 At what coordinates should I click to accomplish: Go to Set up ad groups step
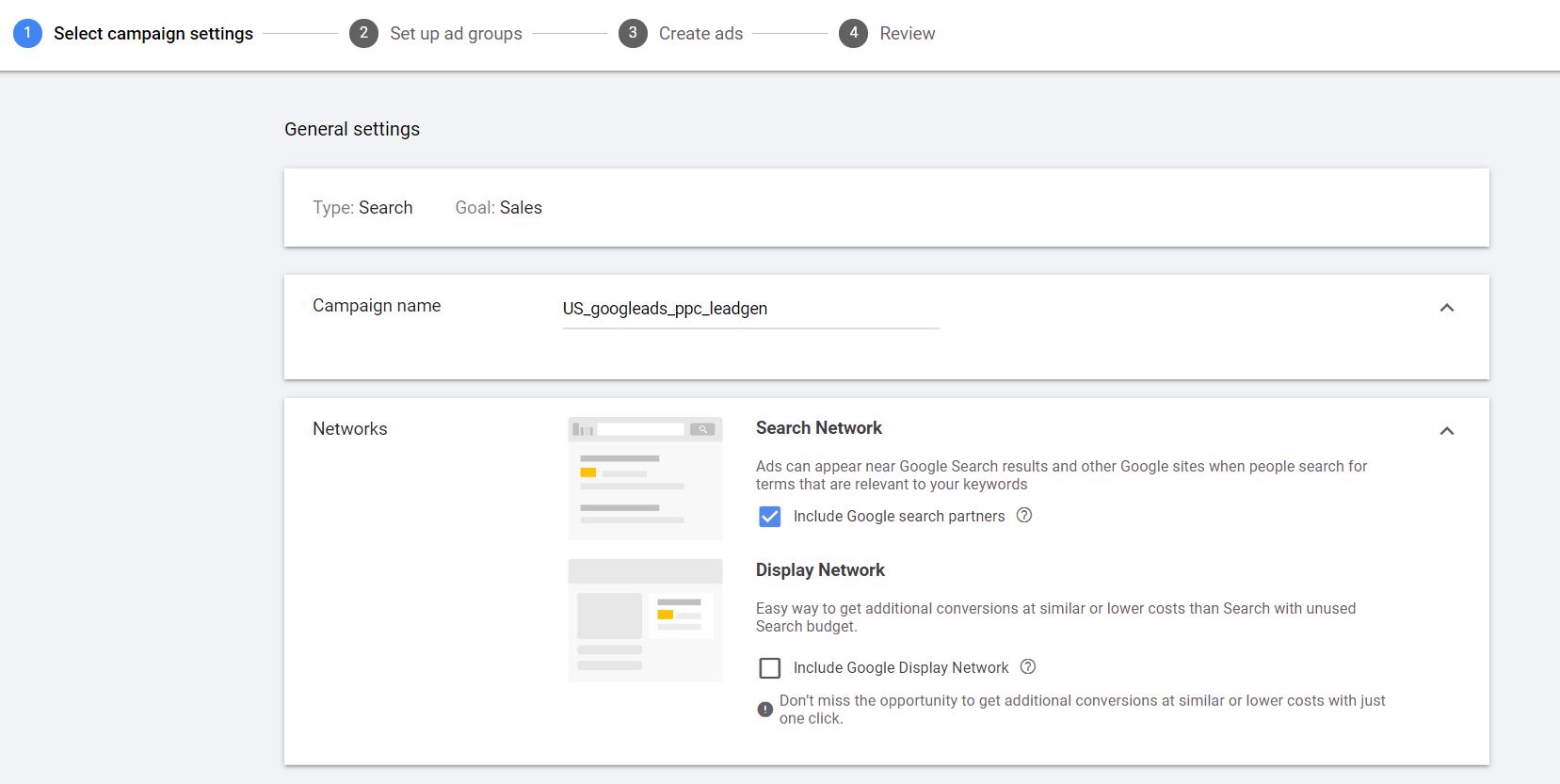[x=456, y=34]
